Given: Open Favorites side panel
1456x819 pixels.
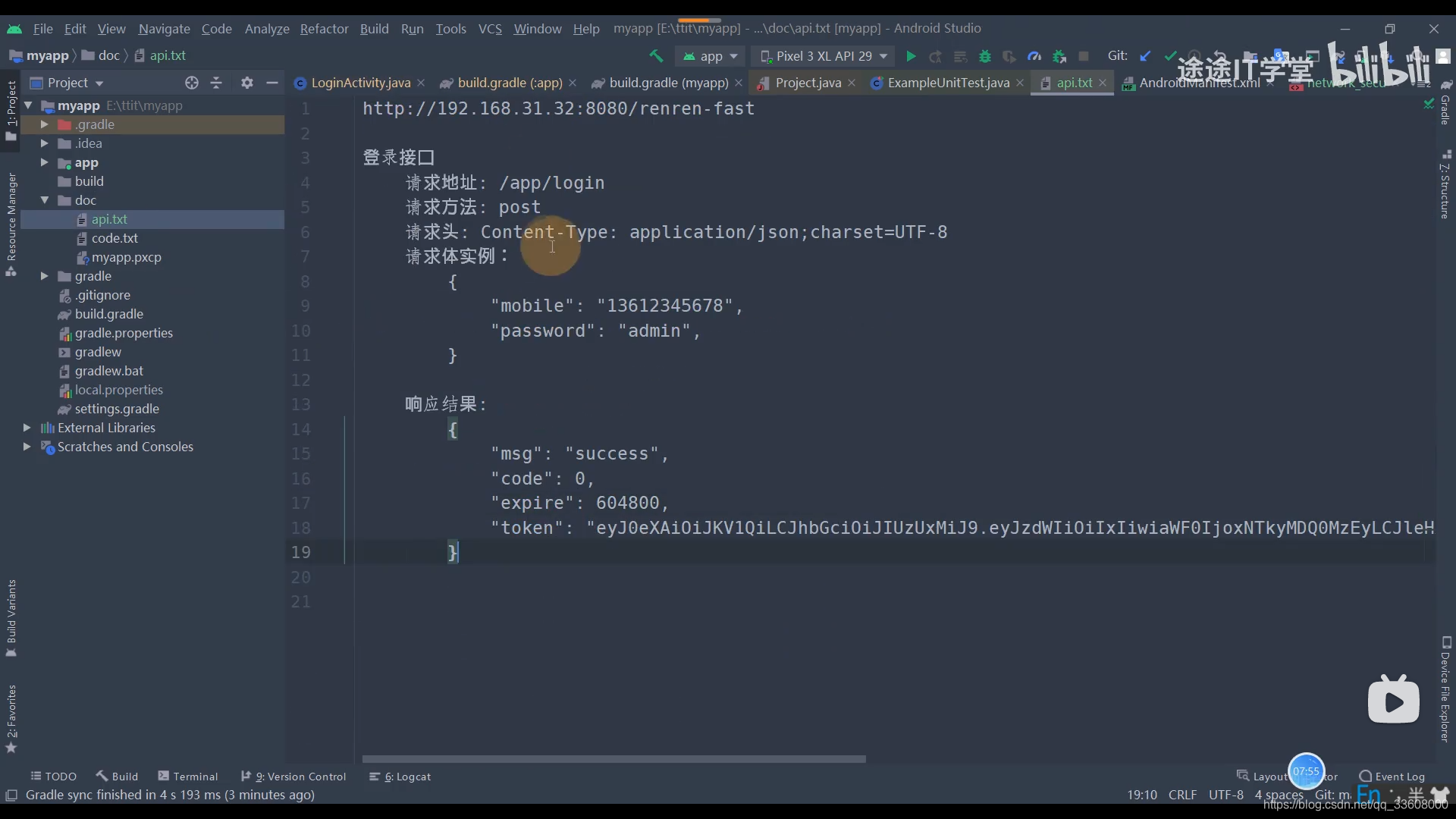Looking at the screenshot, I should click(11, 719).
